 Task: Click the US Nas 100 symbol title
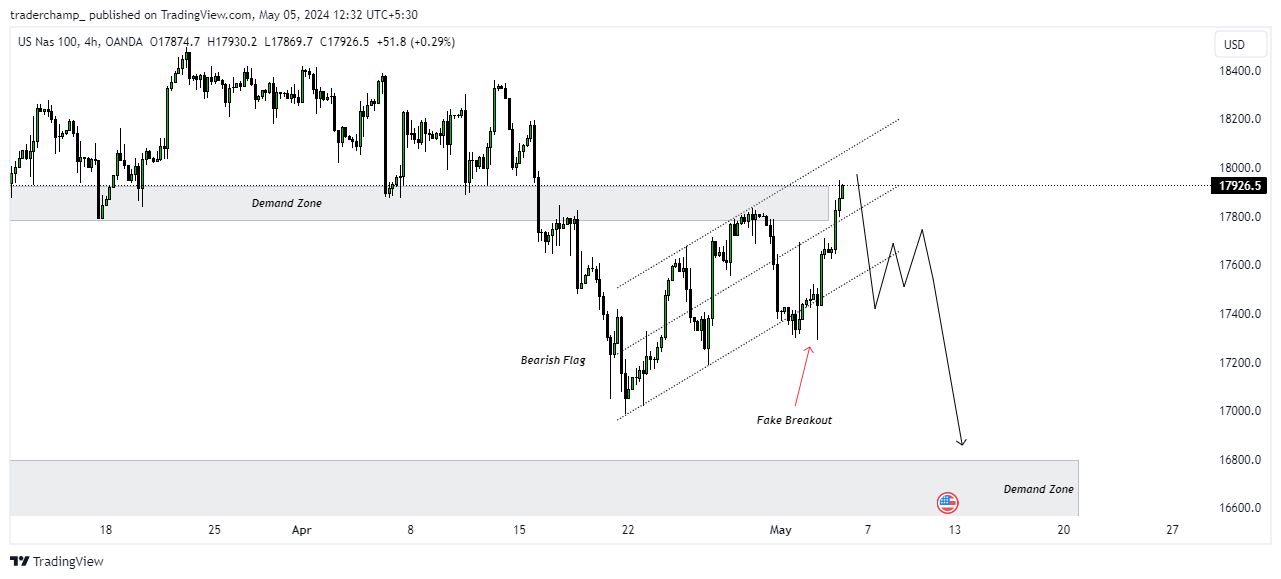49,42
